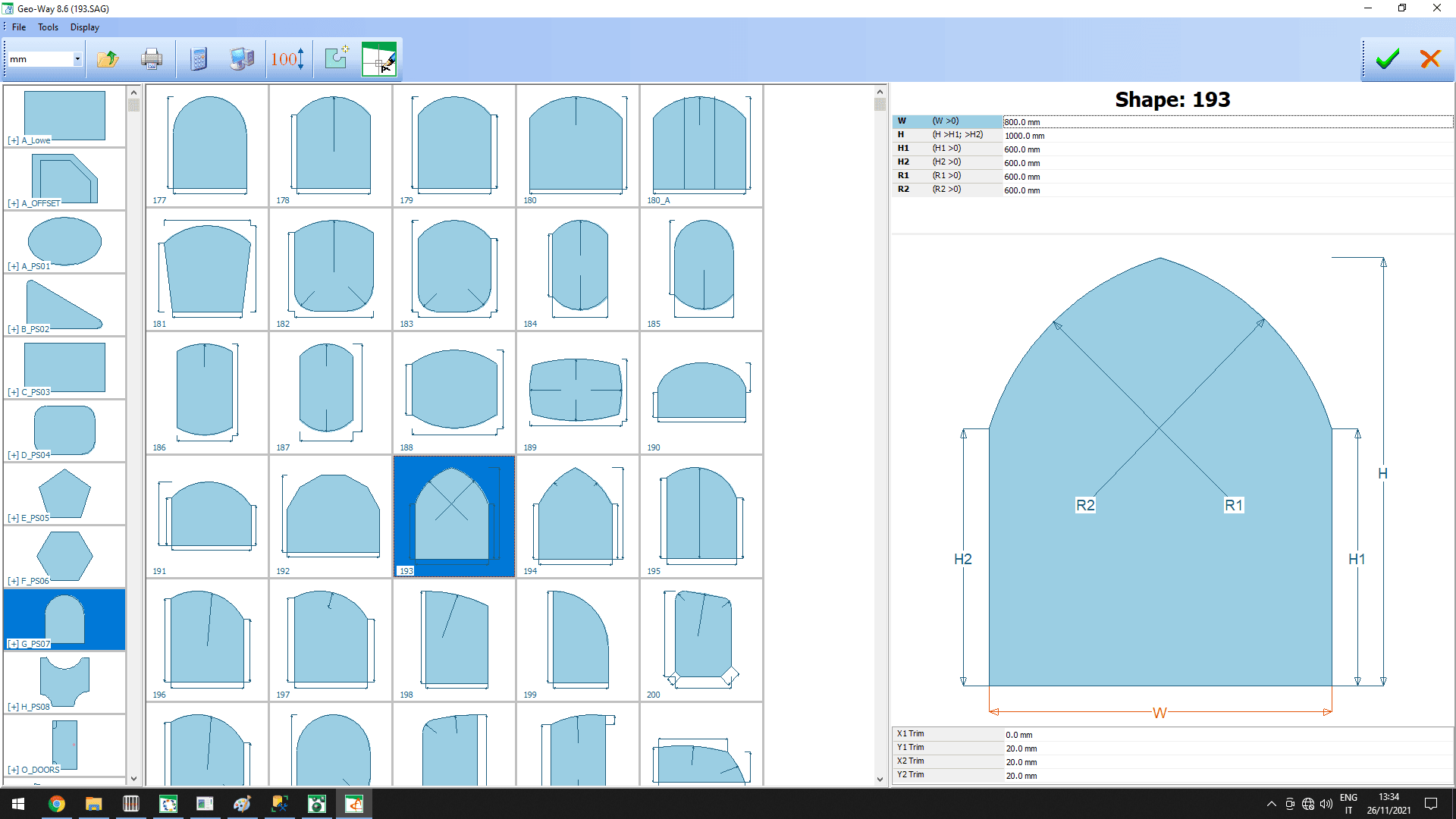Expand the A_OFFSET category
The height and width of the screenshot is (819, 1456).
point(13,203)
